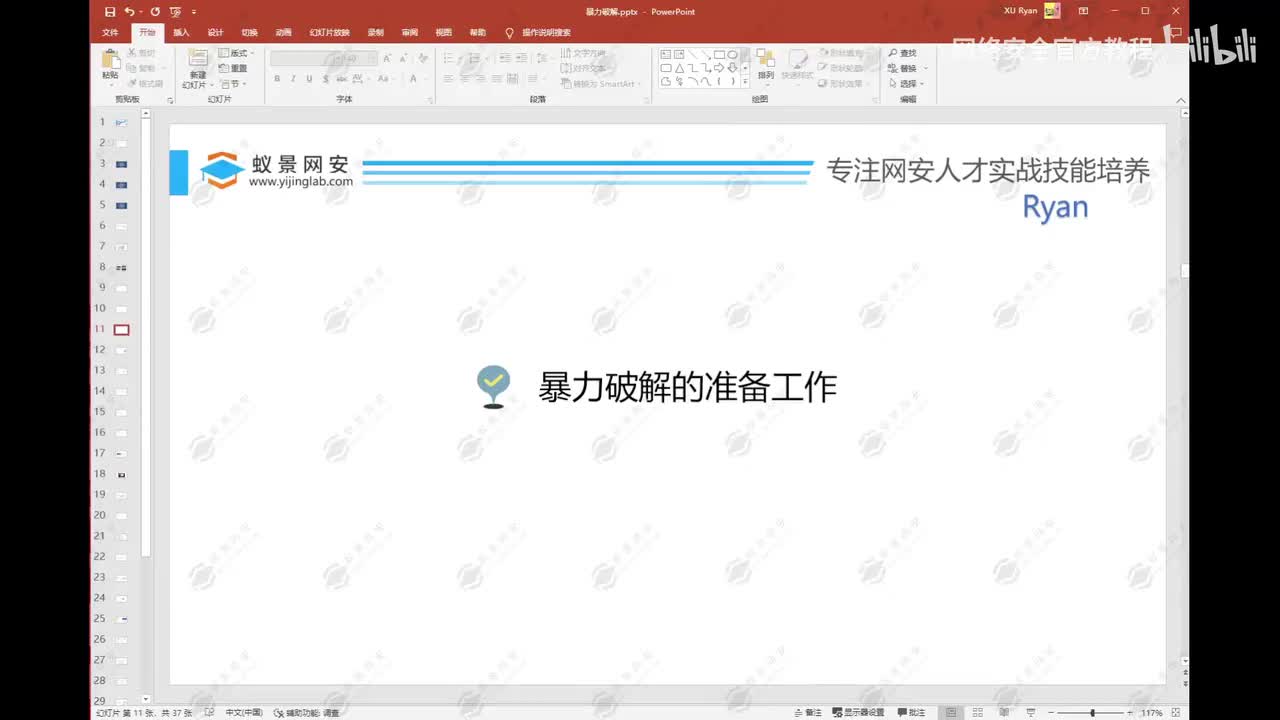Apply bold formatting with B

tap(277, 79)
